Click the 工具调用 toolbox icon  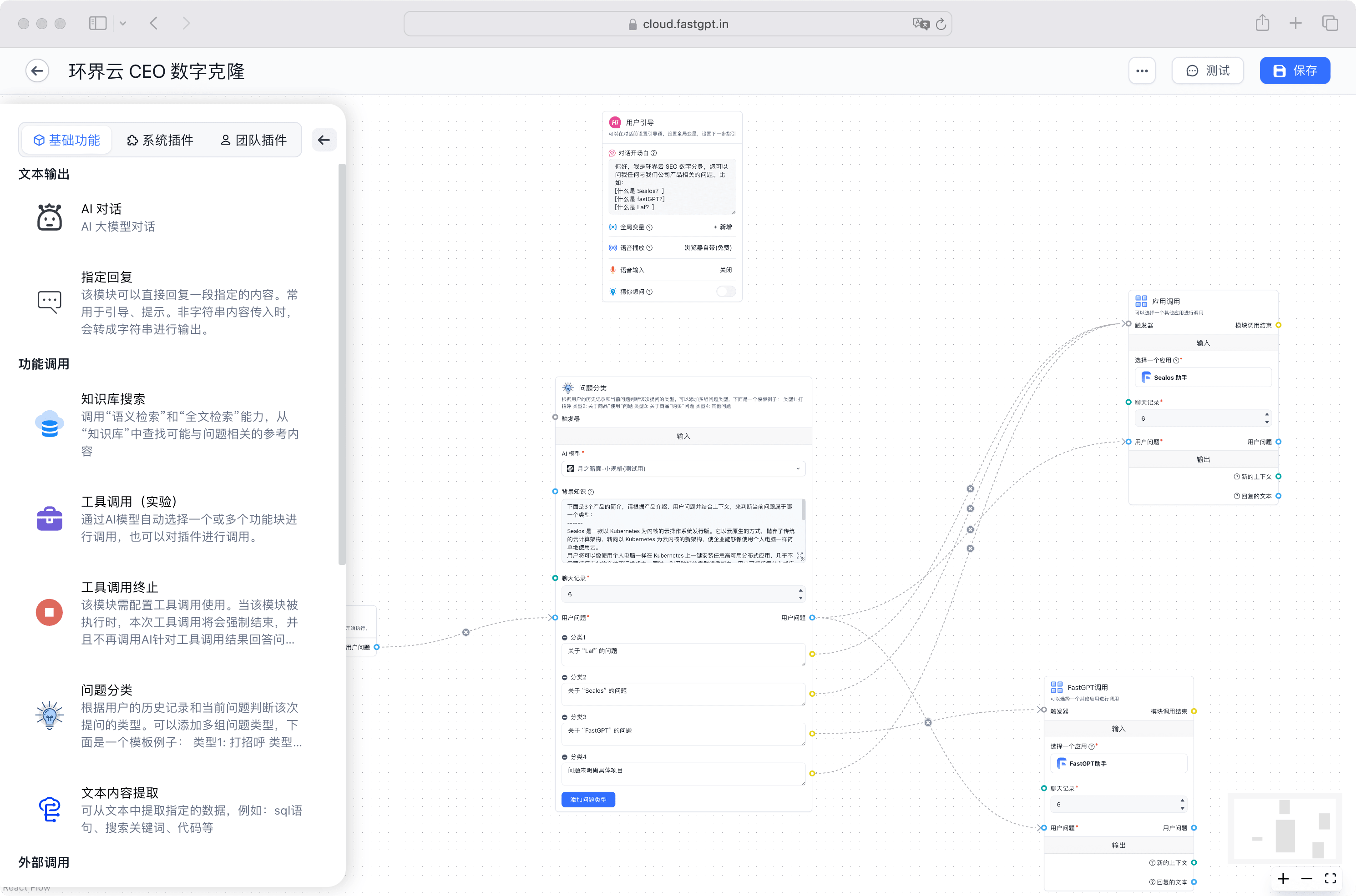50,518
